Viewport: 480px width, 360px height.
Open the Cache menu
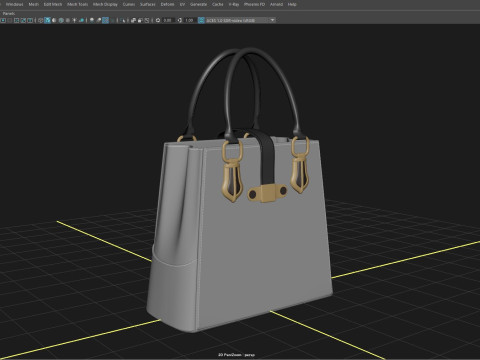tap(218, 4)
